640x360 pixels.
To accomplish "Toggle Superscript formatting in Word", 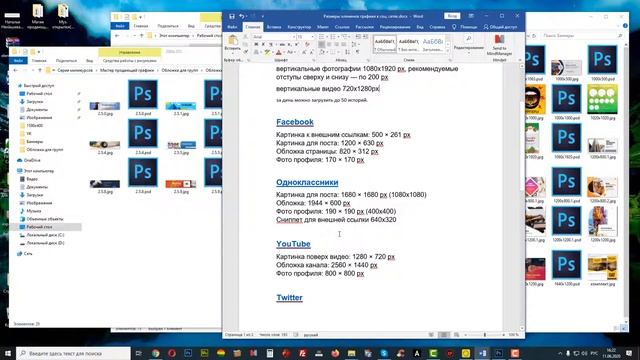I will tap(297, 44).
